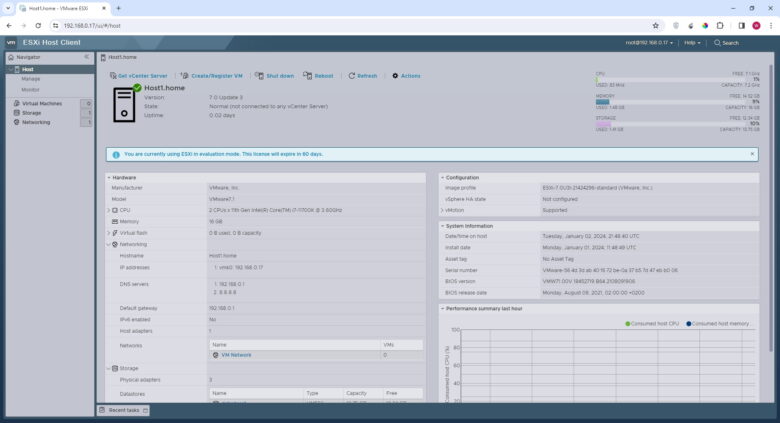Click the magnifier Search icon in header
This screenshot has height=423, width=780.
pos(717,43)
